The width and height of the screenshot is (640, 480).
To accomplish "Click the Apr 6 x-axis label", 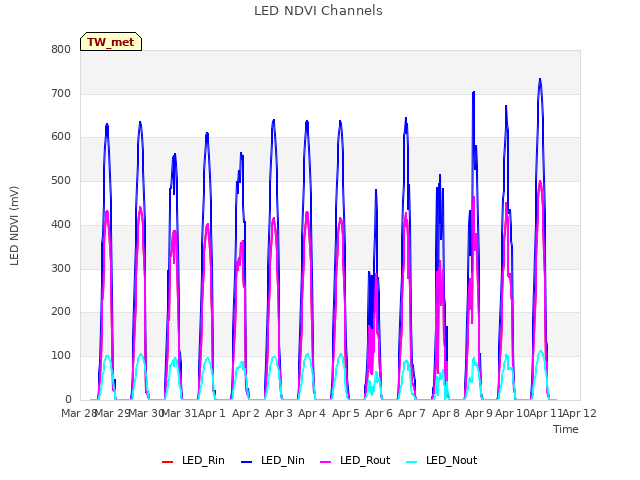I will click(x=379, y=413).
